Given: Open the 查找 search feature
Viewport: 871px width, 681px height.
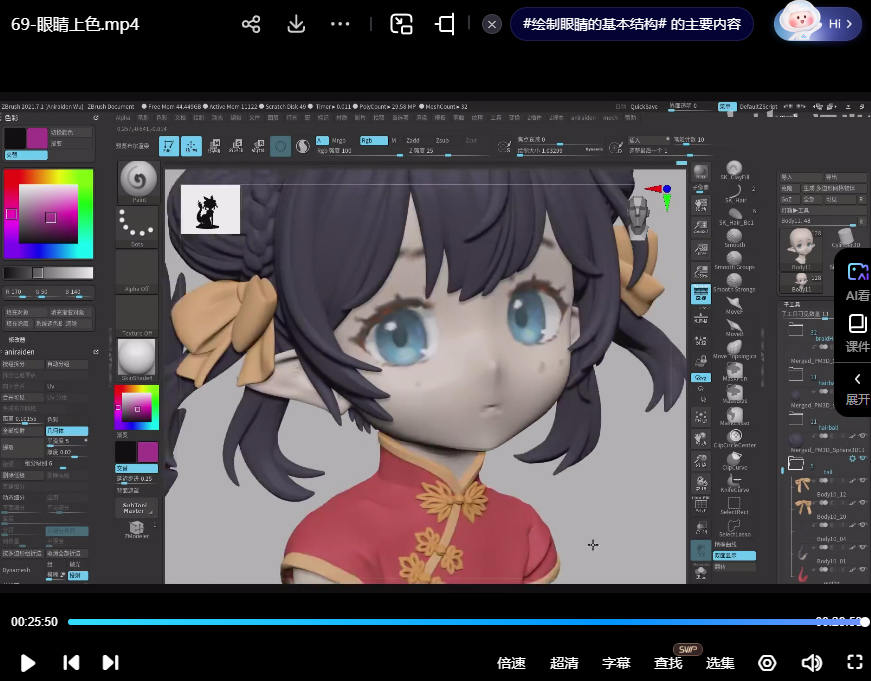Looking at the screenshot, I should (668, 663).
